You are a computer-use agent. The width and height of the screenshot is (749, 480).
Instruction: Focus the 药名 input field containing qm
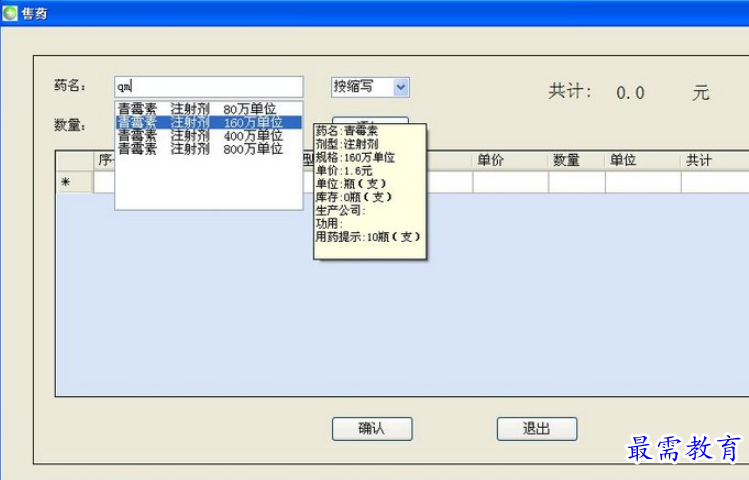209,87
